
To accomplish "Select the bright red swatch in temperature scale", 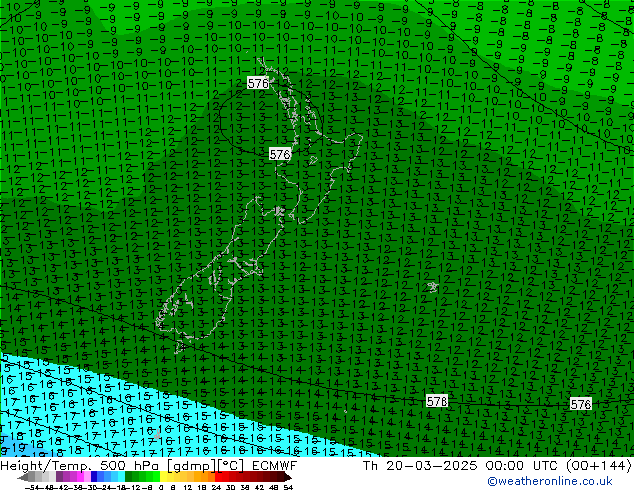I will [218, 477].
